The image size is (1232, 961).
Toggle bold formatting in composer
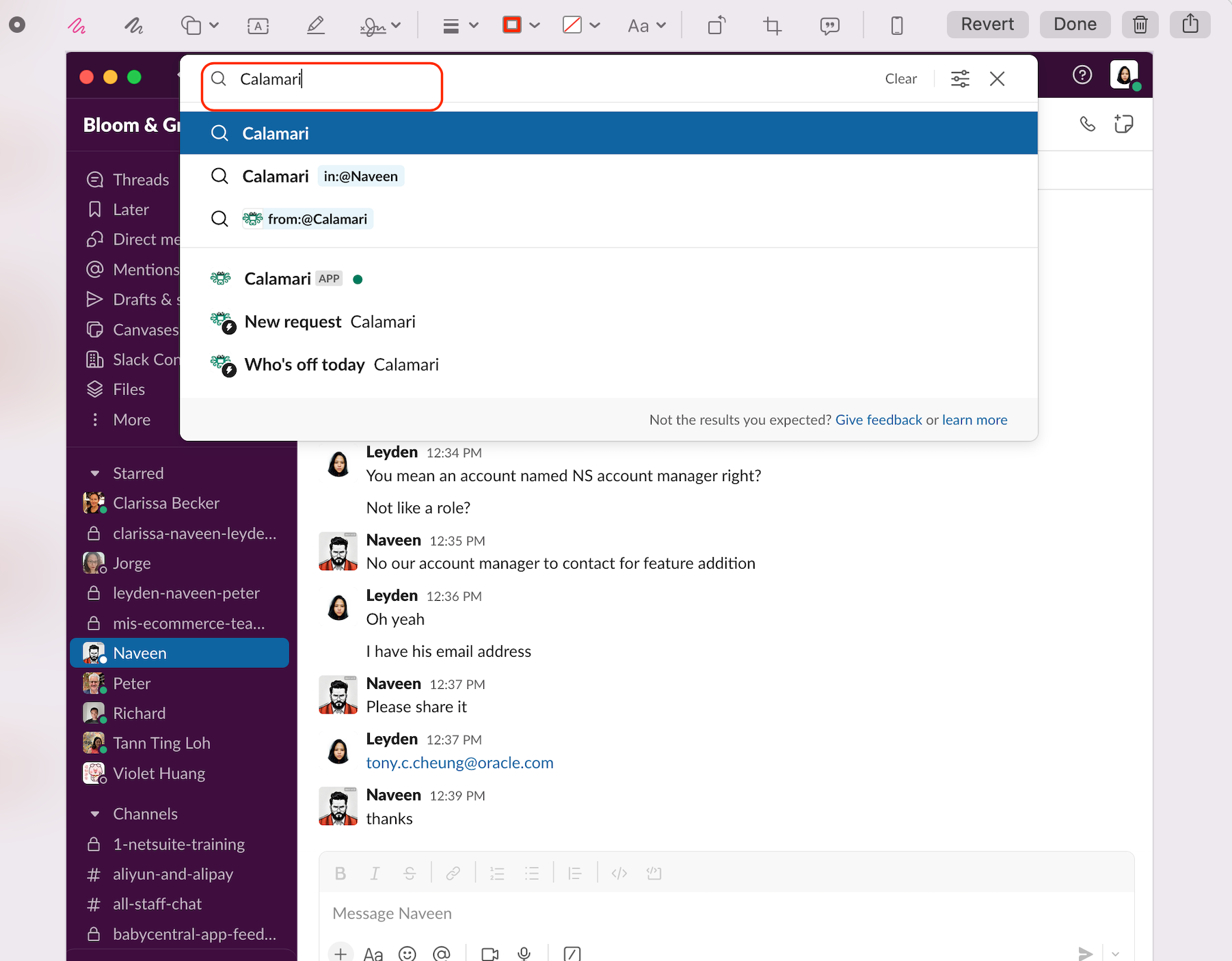[x=340, y=873]
